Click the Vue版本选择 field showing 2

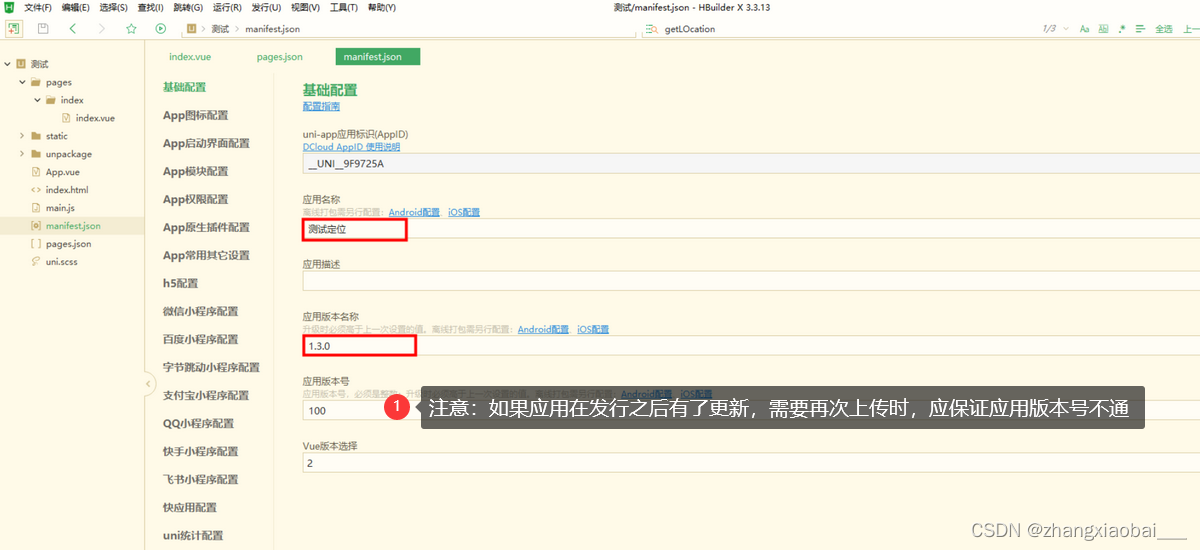(x=750, y=463)
